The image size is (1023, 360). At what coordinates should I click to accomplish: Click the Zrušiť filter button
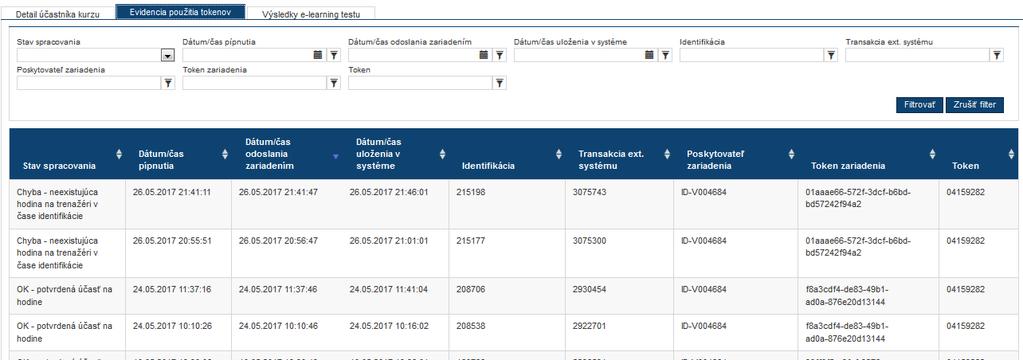coord(975,105)
